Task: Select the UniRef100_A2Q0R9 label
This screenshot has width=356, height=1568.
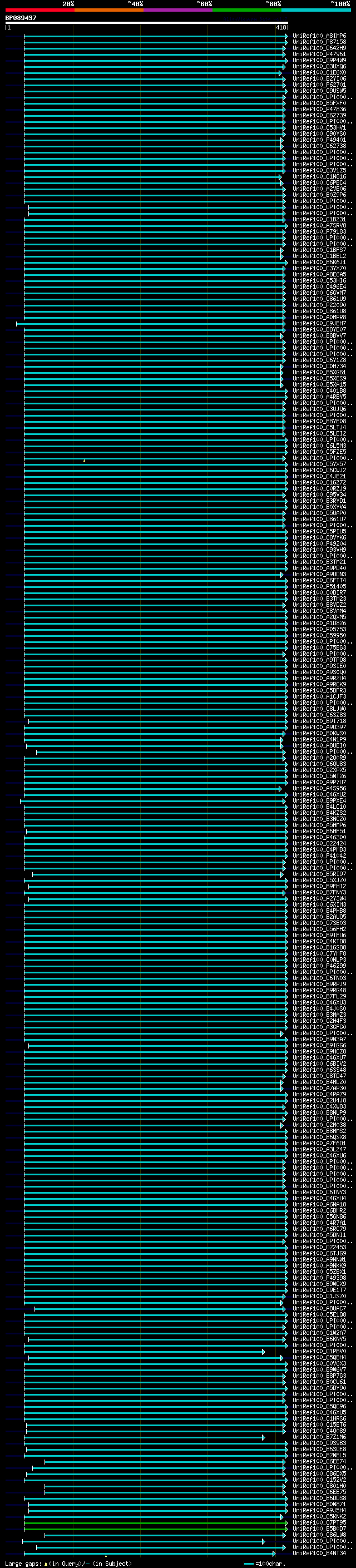Action: pos(319,758)
